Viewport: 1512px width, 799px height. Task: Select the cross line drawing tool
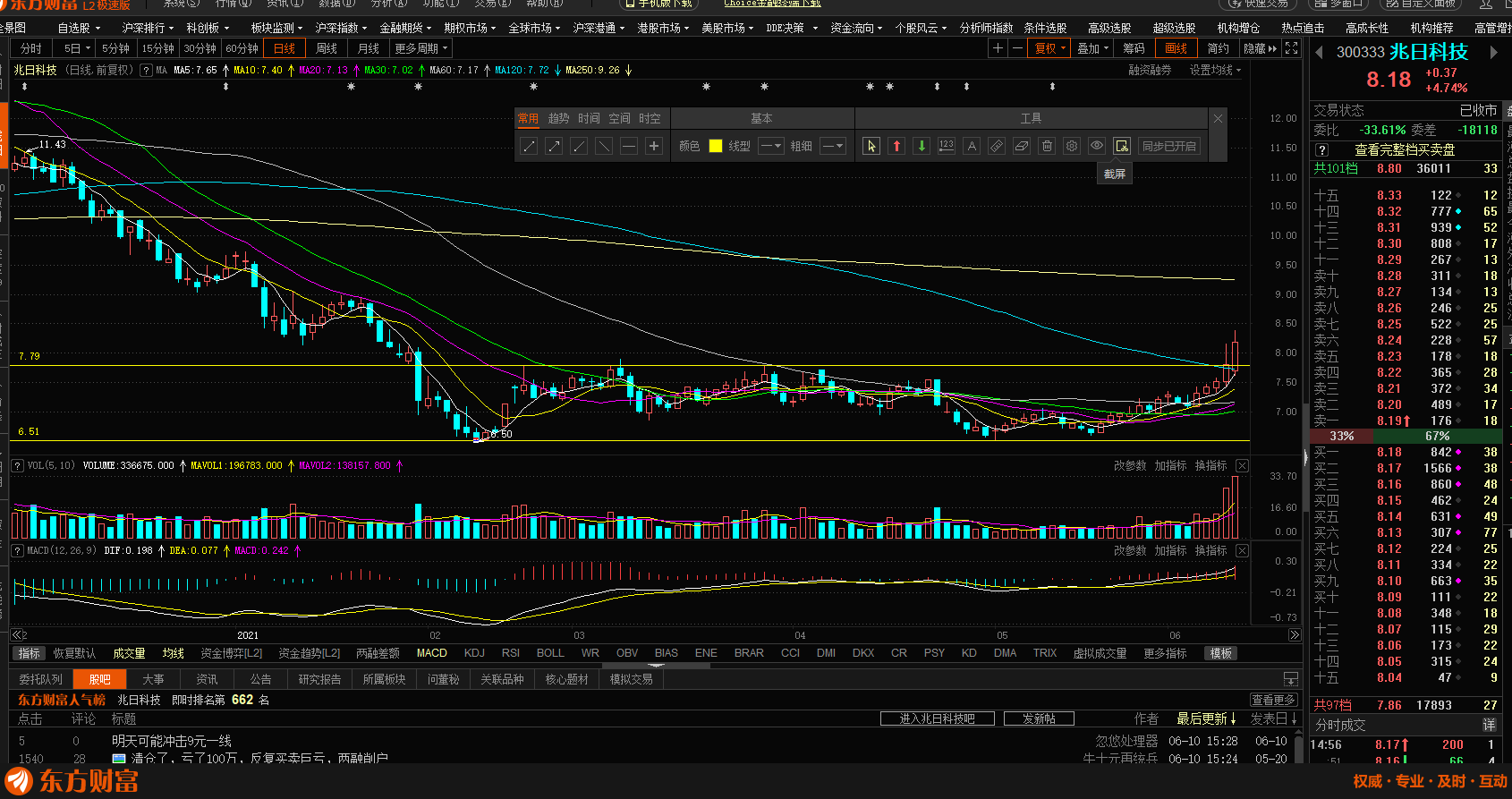pyautogui.click(x=654, y=146)
